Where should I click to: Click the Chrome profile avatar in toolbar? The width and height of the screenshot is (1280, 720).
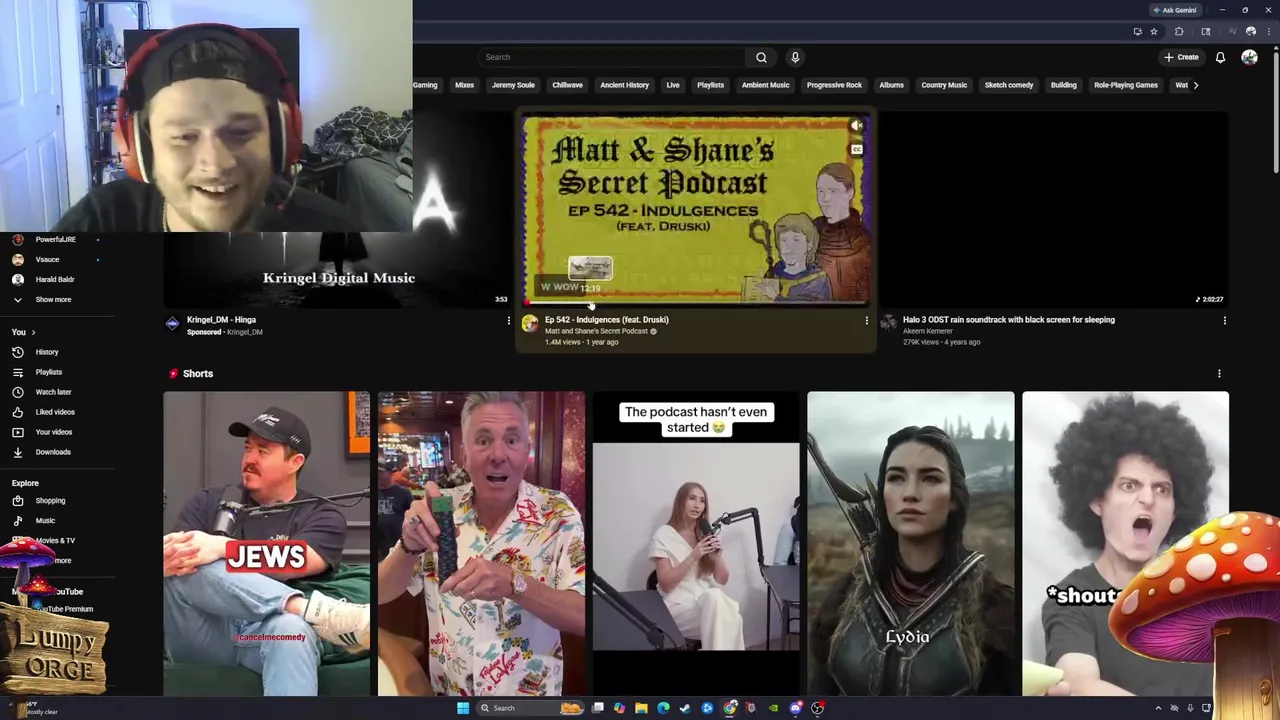1250,32
